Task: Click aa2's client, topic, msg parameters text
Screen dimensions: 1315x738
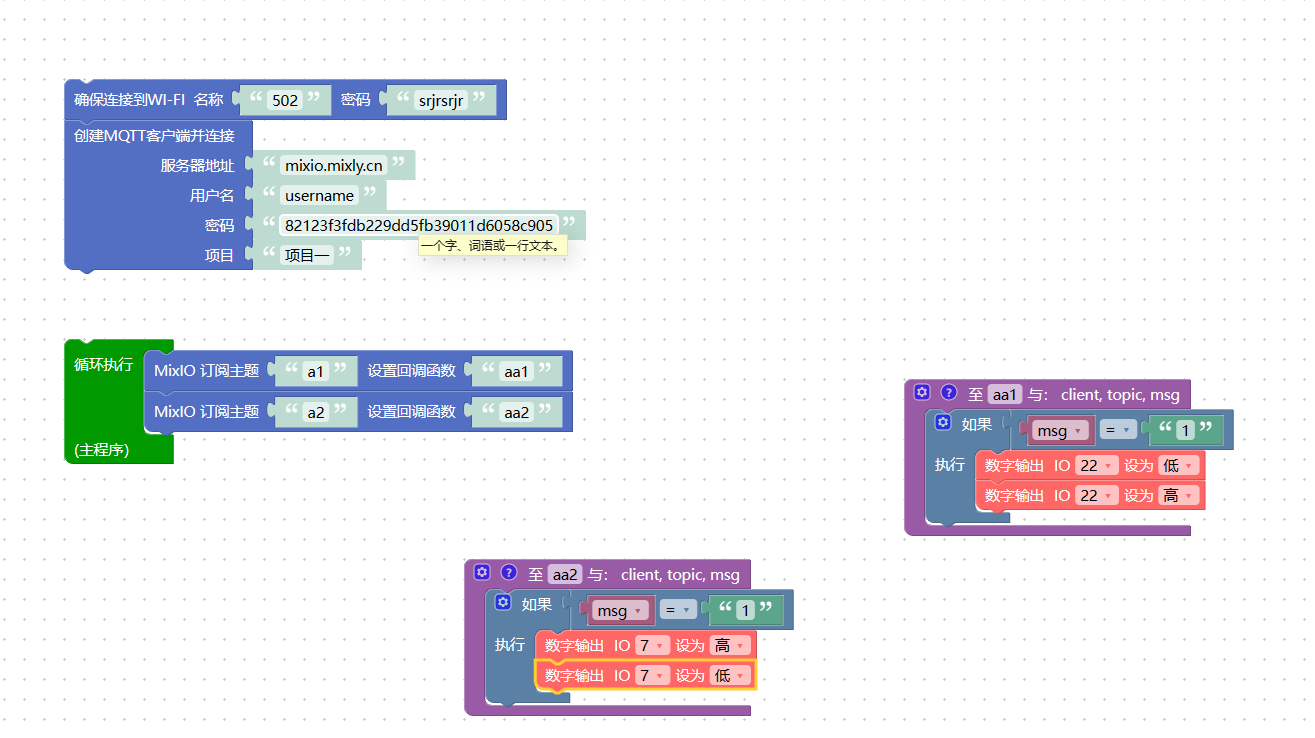Action: [680, 574]
